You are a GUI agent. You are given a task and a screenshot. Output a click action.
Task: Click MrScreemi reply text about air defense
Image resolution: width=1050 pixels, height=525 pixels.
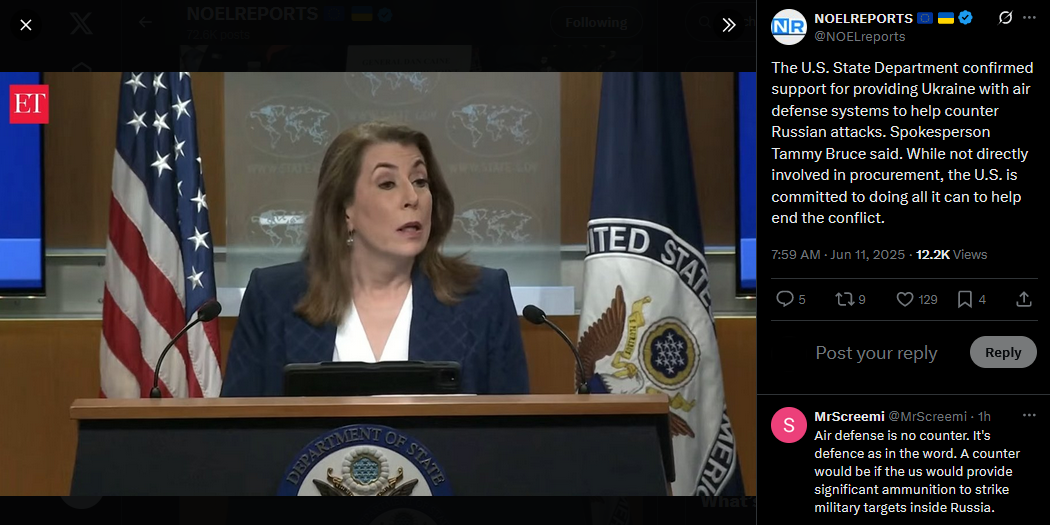pos(917,471)
